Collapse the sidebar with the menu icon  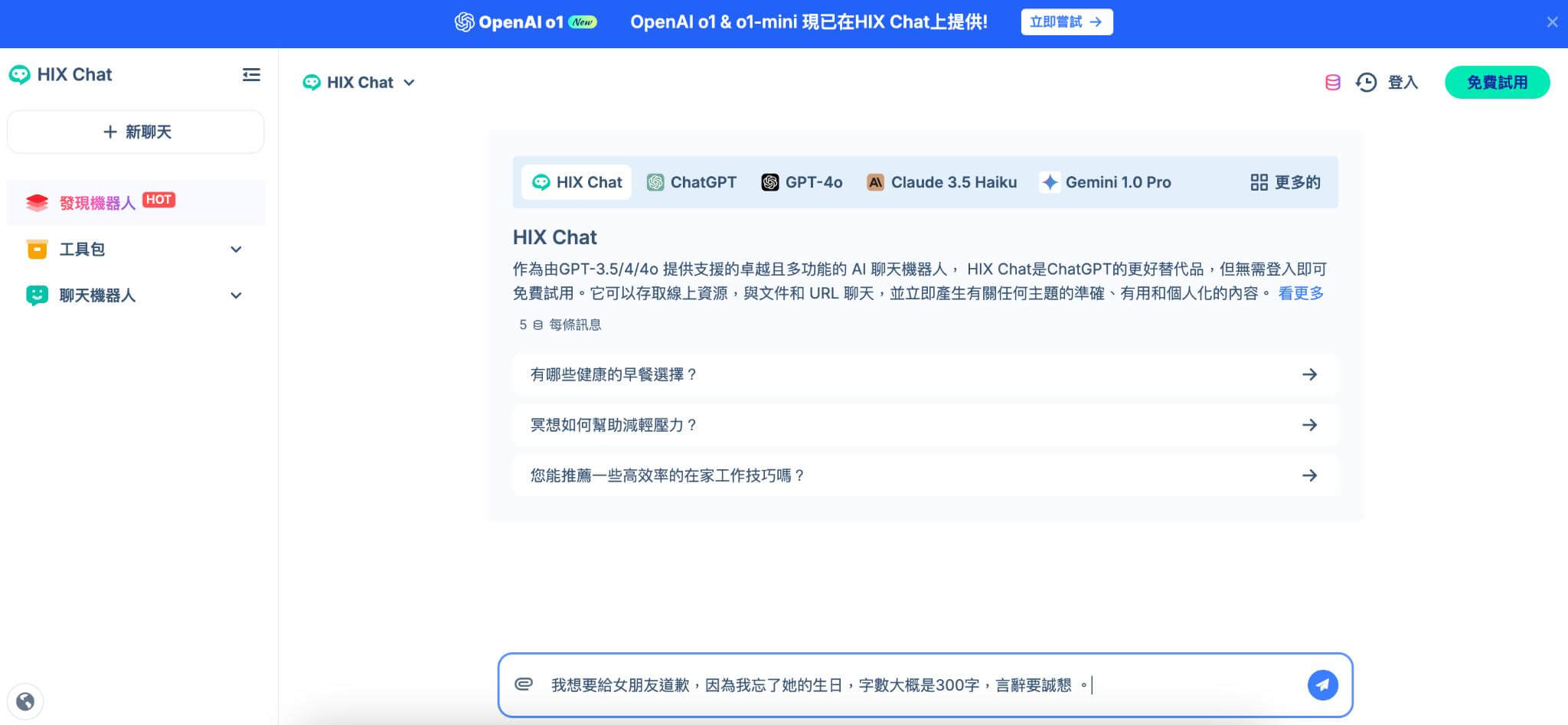point(251,74)
